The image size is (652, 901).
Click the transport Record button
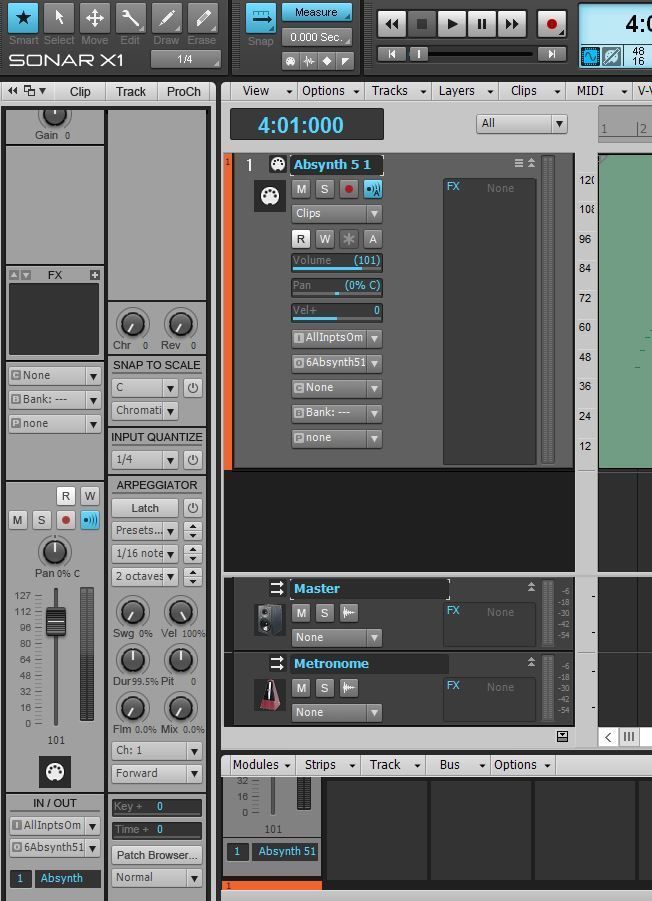click(x=550, y=24)
